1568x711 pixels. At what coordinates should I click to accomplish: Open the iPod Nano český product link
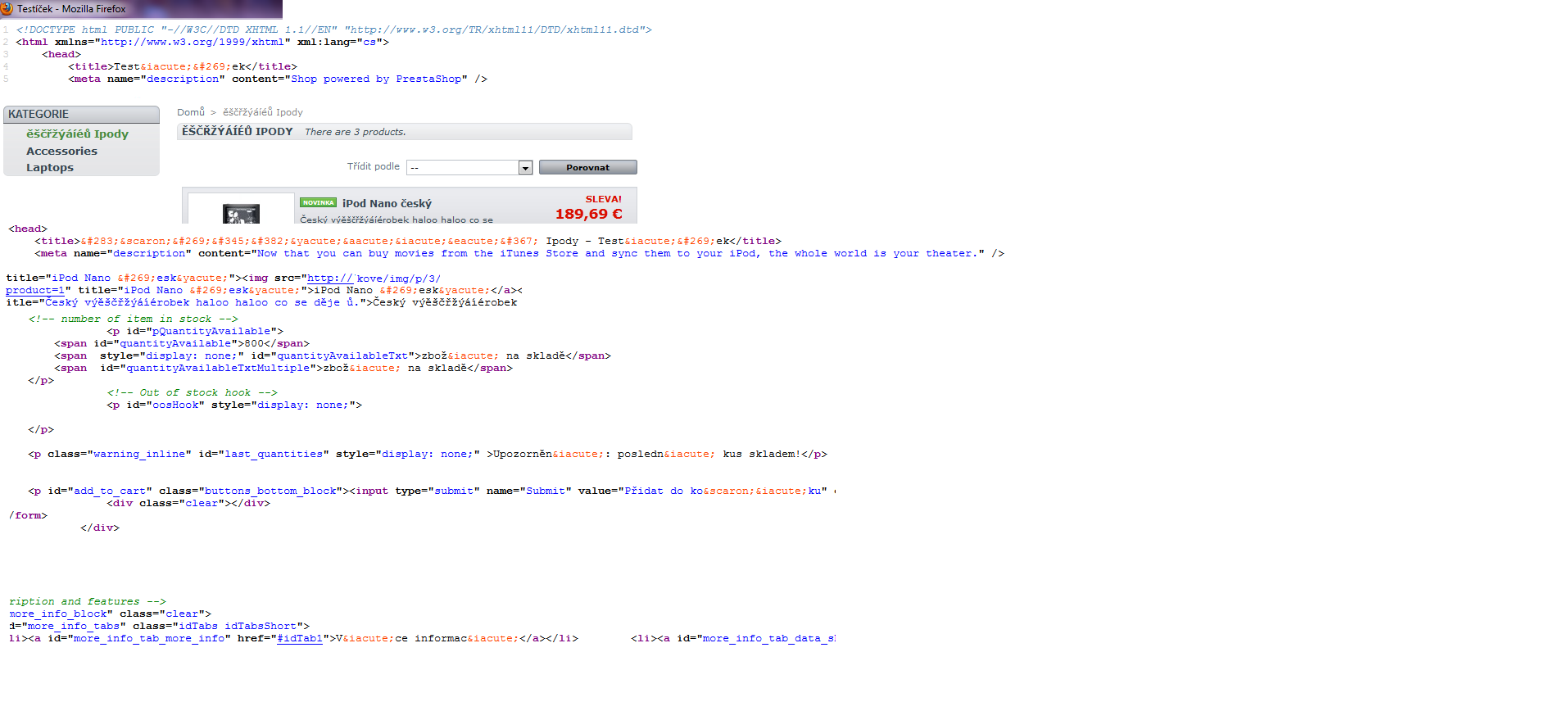tap(387, 203)
